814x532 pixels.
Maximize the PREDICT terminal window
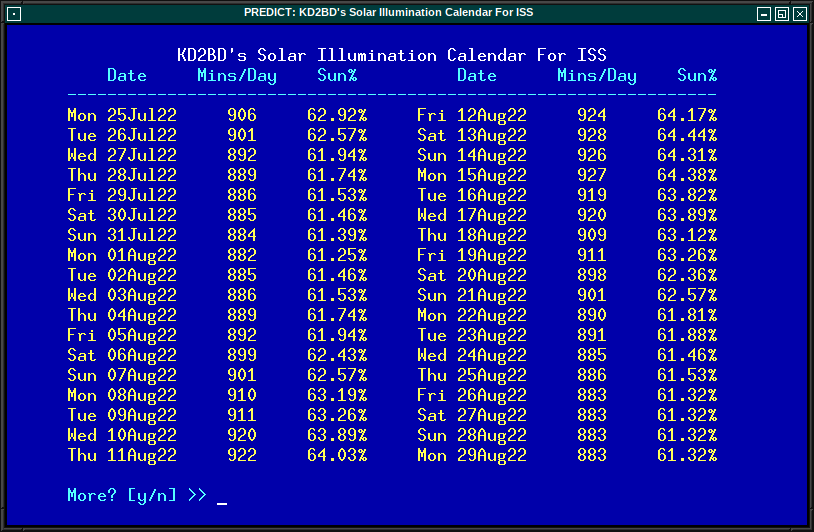(782, 14)
